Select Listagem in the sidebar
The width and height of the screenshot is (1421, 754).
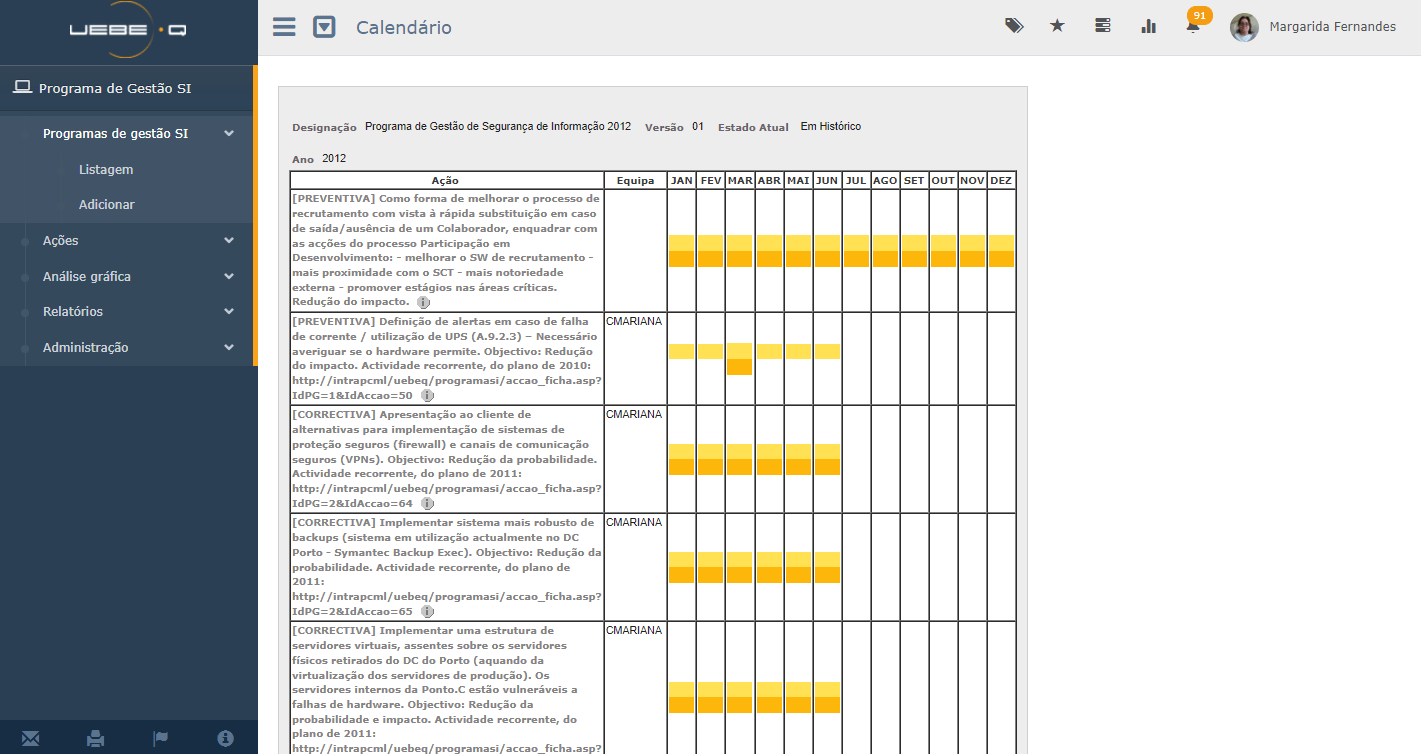[x=106, y=170]
